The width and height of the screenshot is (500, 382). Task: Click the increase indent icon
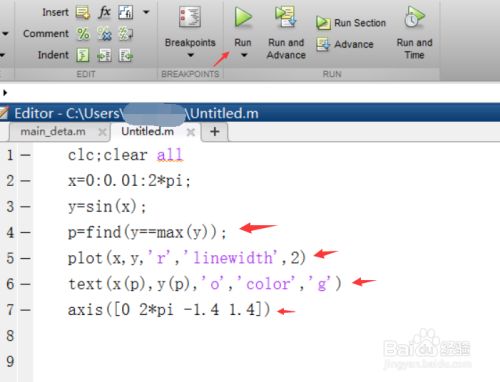pos(104,55)
